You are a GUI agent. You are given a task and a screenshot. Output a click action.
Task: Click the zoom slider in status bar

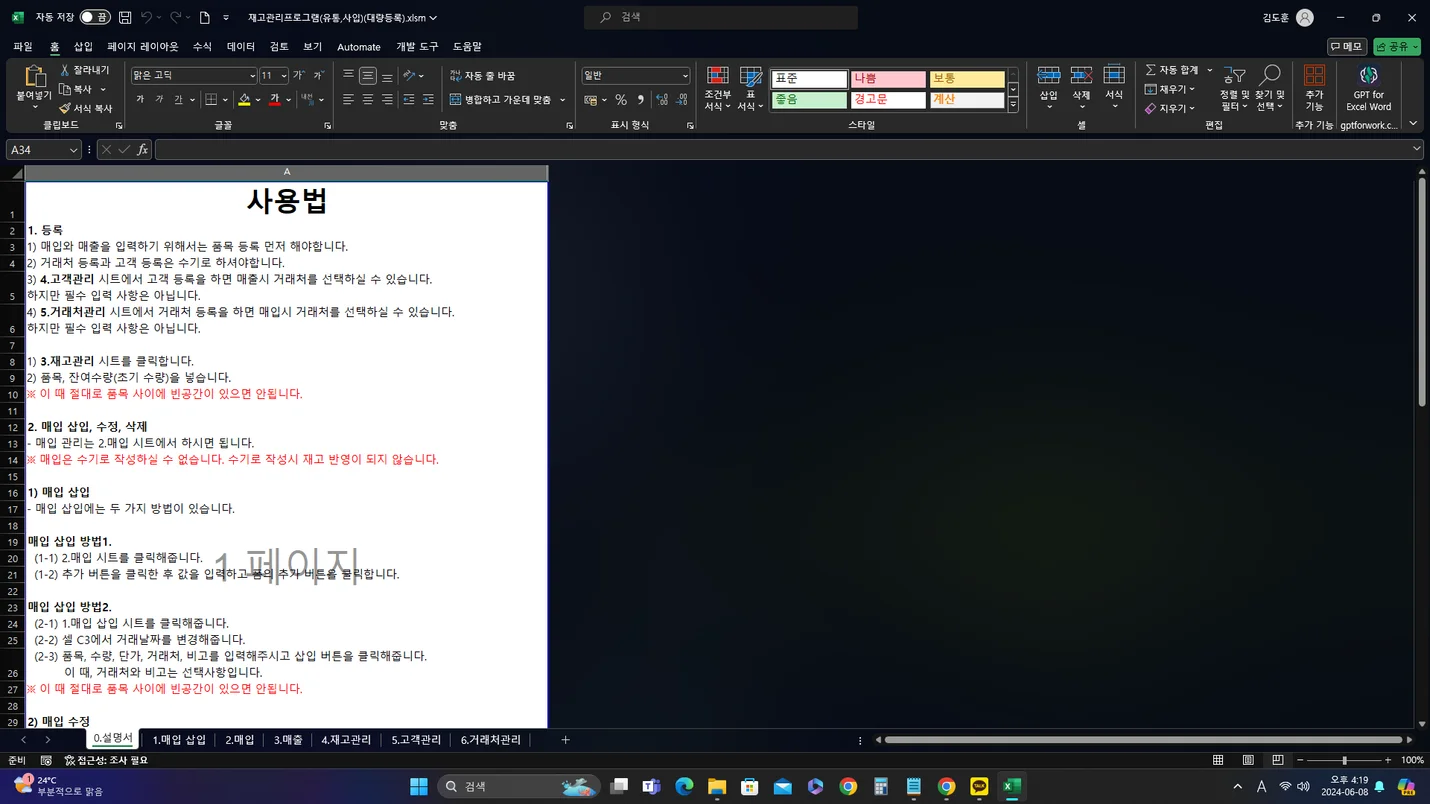click(1344, 760)
